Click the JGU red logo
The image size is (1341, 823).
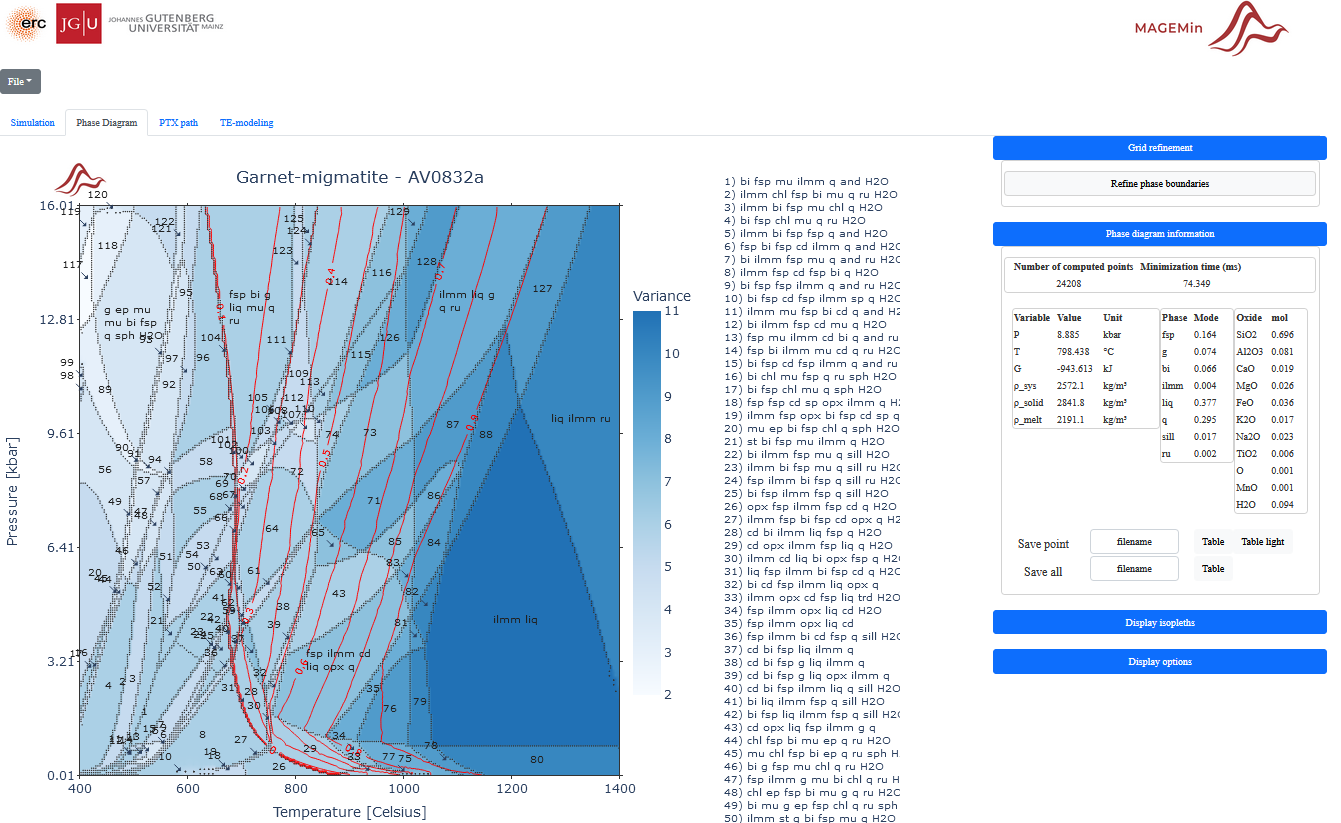coord(79,24)
